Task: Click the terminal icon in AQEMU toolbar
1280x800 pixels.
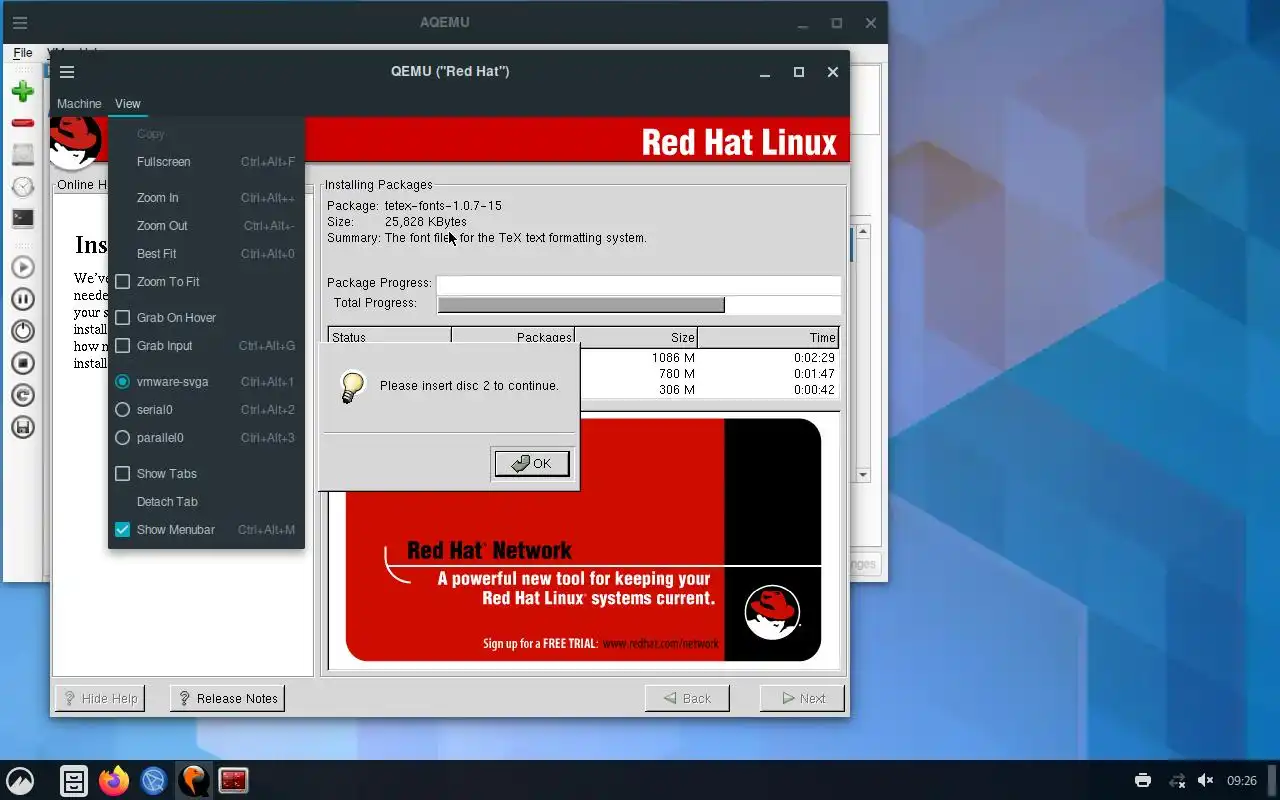Action: 22,218
